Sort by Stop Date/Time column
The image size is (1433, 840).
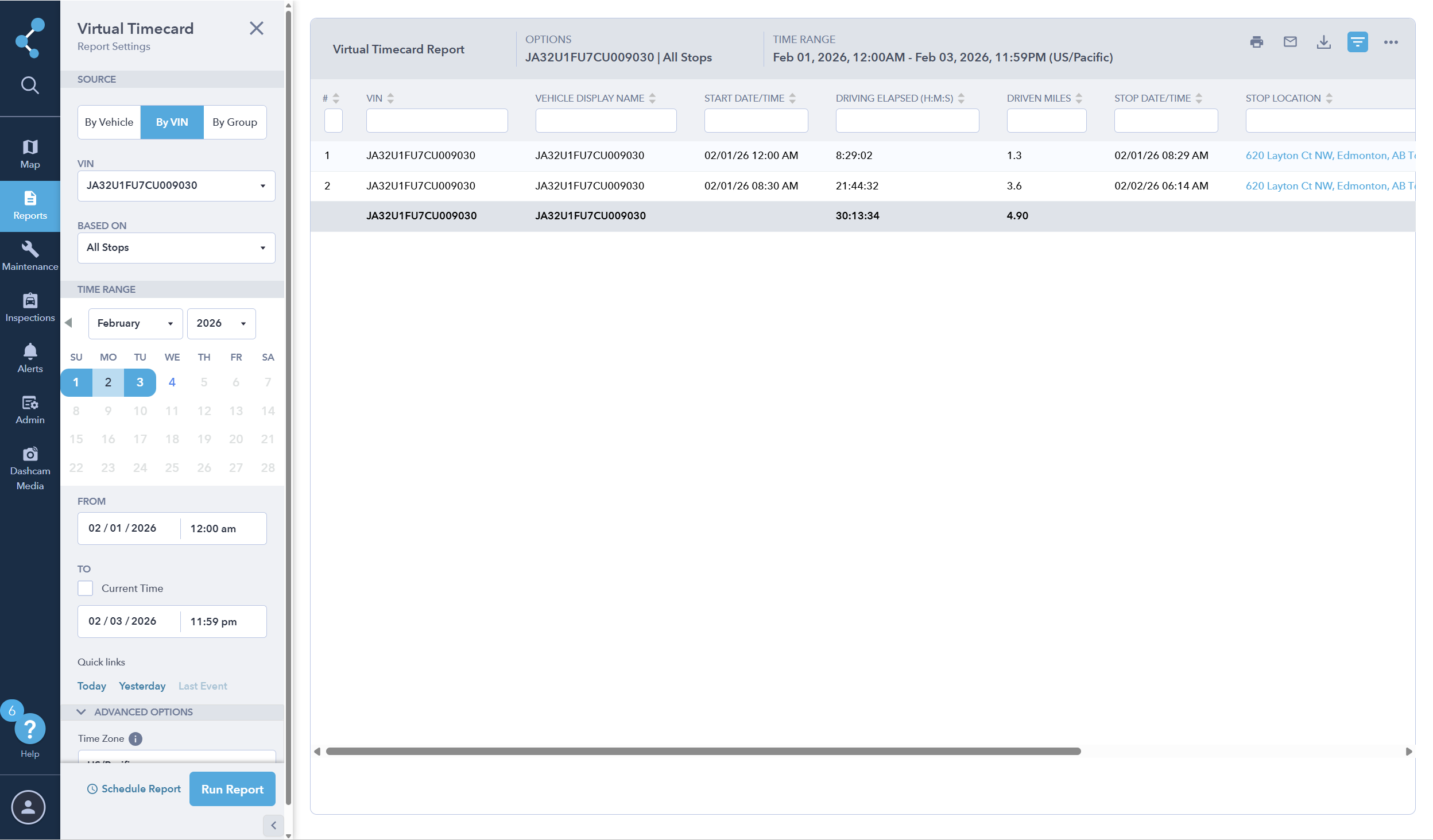point(1199,98)
